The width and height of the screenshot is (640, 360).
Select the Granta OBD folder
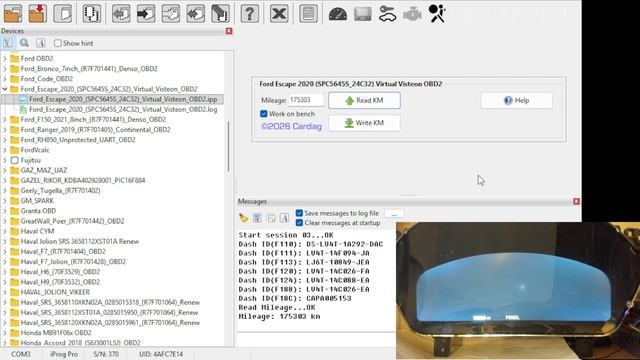38,211
